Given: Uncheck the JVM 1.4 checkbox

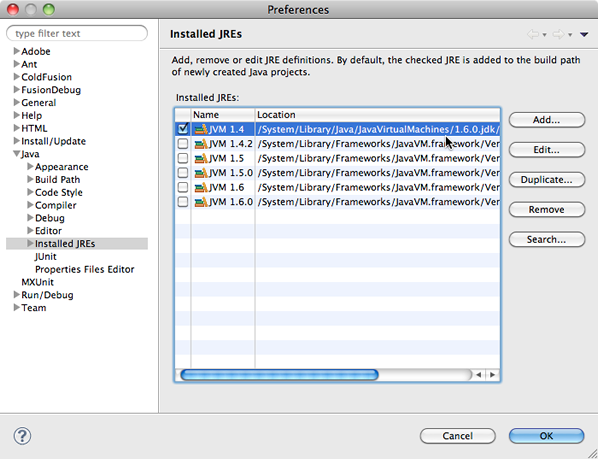Looking at the screenshot, I should pyautogui.click(x=183, y=129).
